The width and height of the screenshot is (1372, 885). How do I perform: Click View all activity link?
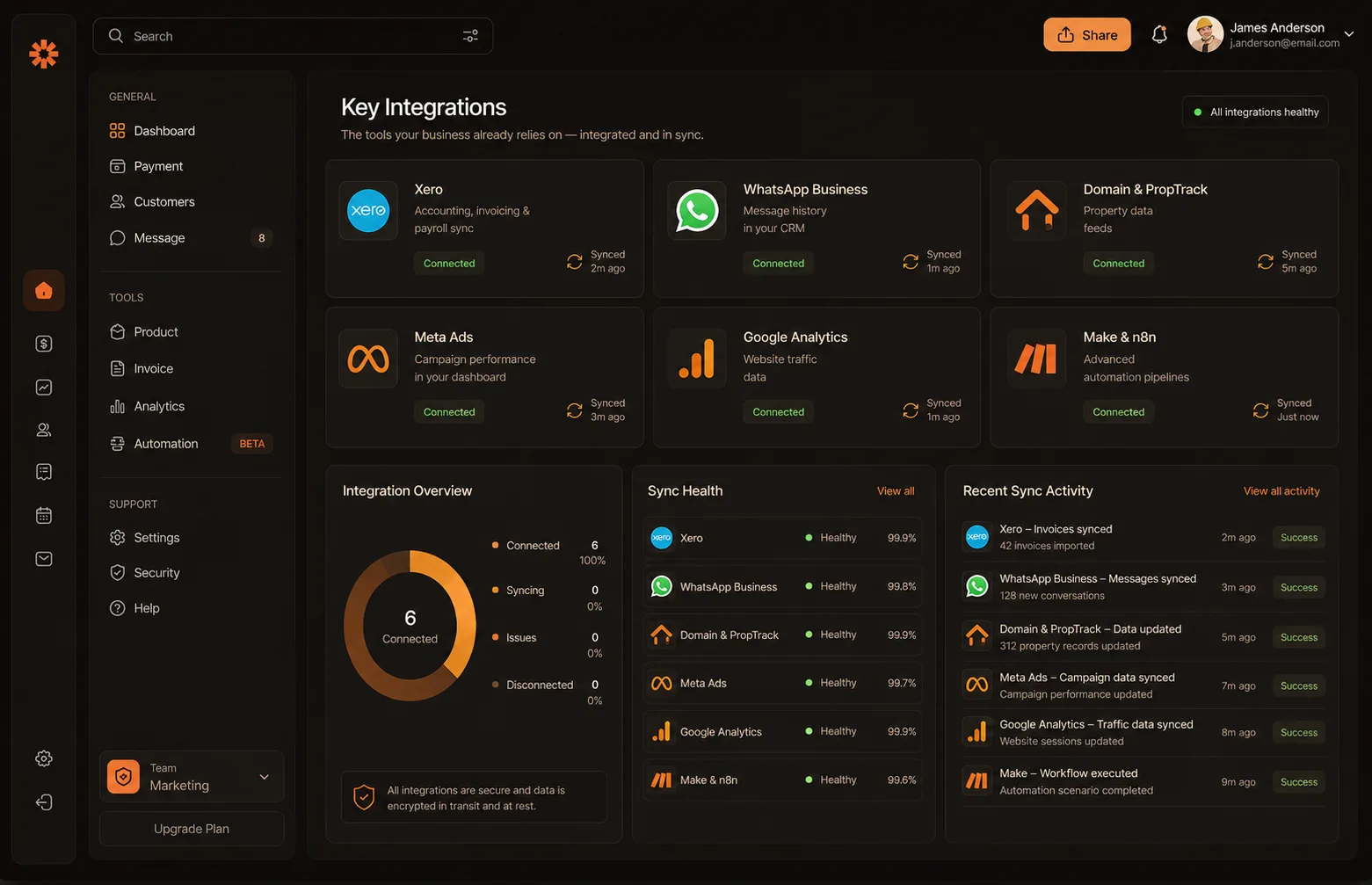(1281, 491)
